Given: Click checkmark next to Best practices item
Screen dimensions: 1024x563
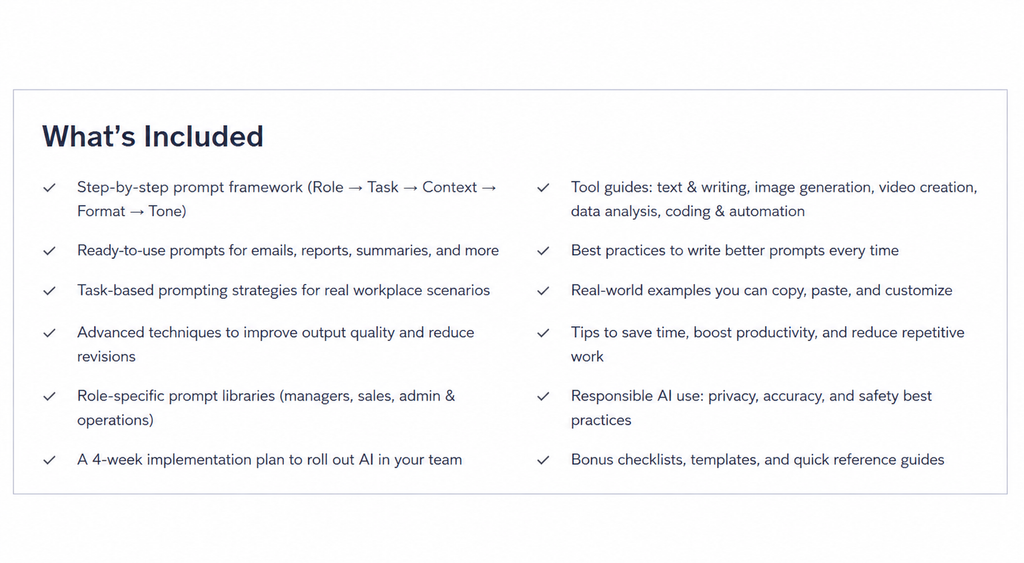Looking at the screenshot, I should click(543, 251).
